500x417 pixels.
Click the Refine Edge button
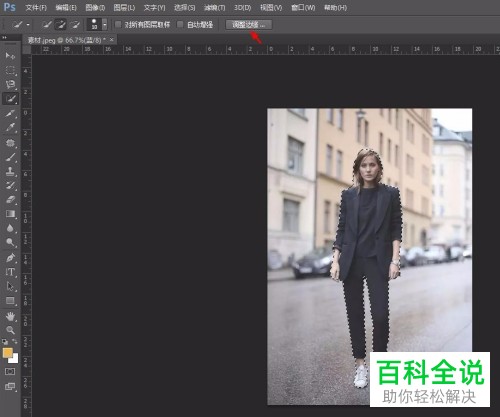[x=249, y=25]
